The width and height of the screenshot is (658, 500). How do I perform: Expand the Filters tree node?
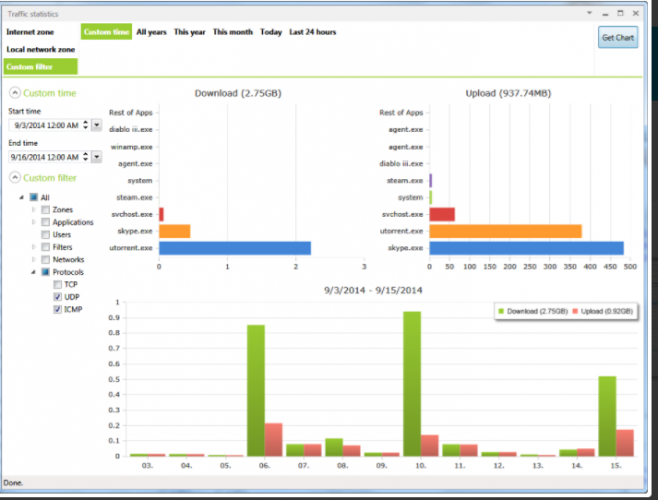[34, 247]
